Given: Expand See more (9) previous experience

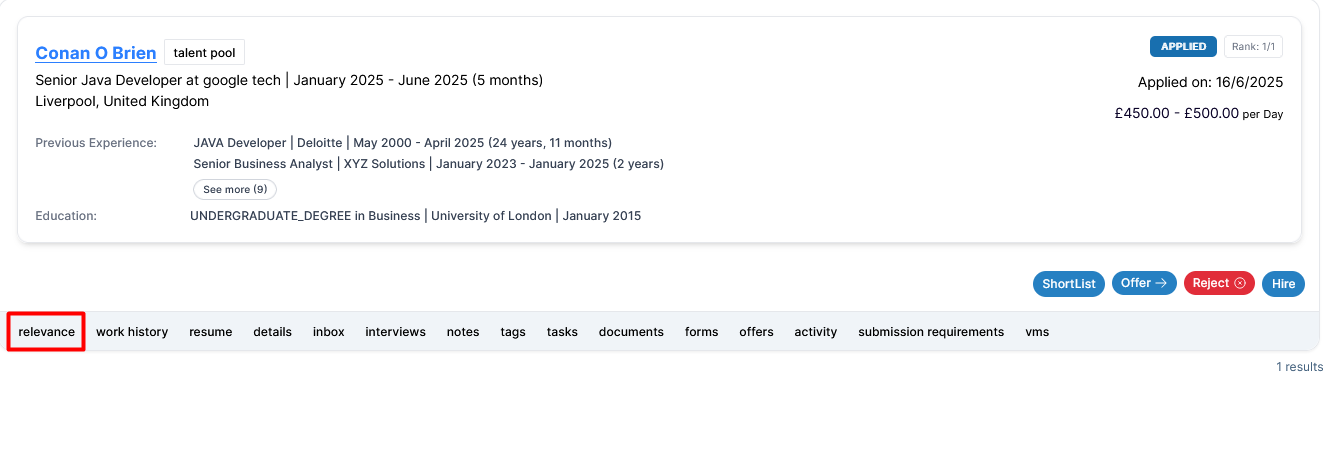Looking at the screenshot, I should click(235, 189).
